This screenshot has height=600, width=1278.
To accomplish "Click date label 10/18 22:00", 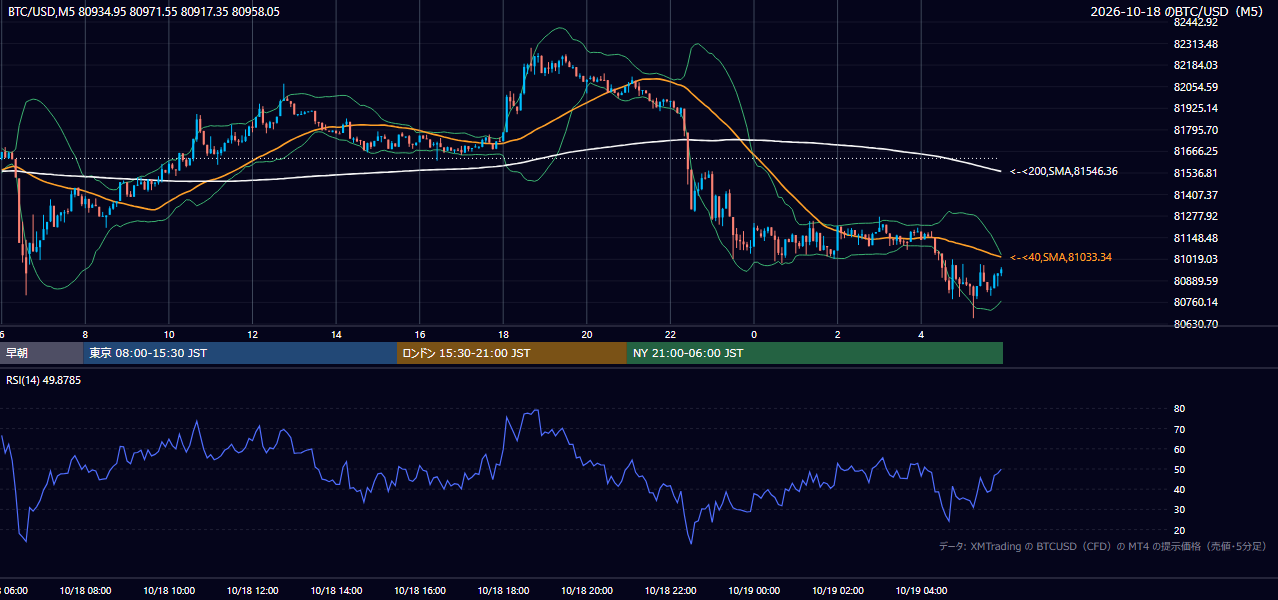I will pos(670,591).
